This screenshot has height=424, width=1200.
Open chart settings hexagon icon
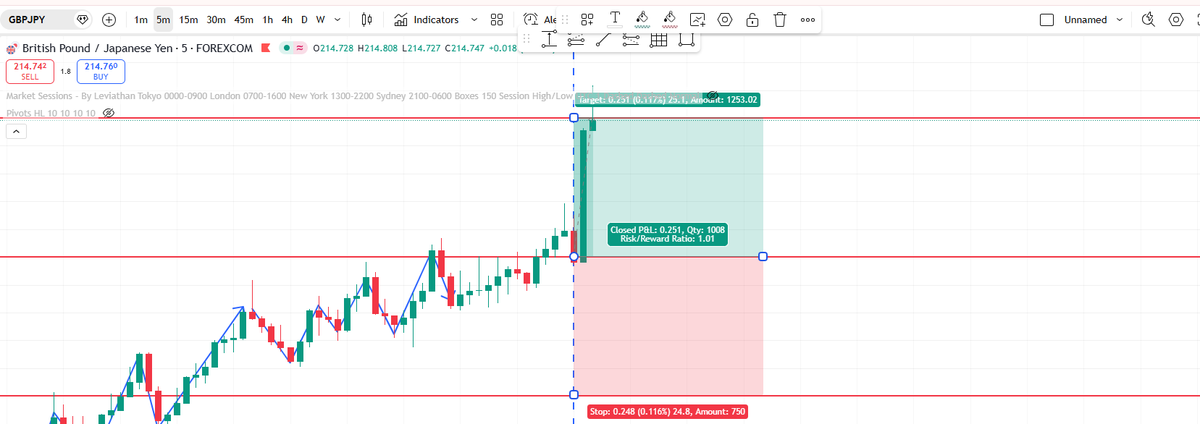[1176, 19]
